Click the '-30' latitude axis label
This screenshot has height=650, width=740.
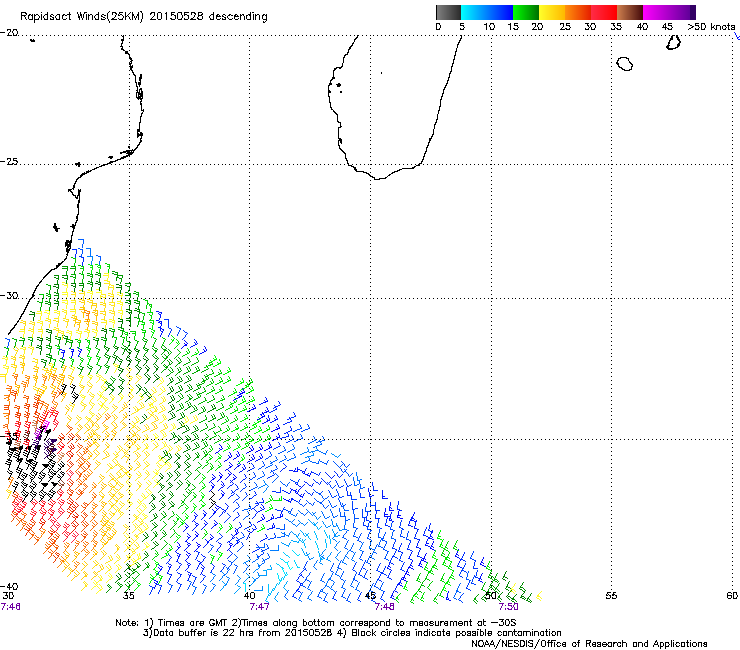point(9,295)
